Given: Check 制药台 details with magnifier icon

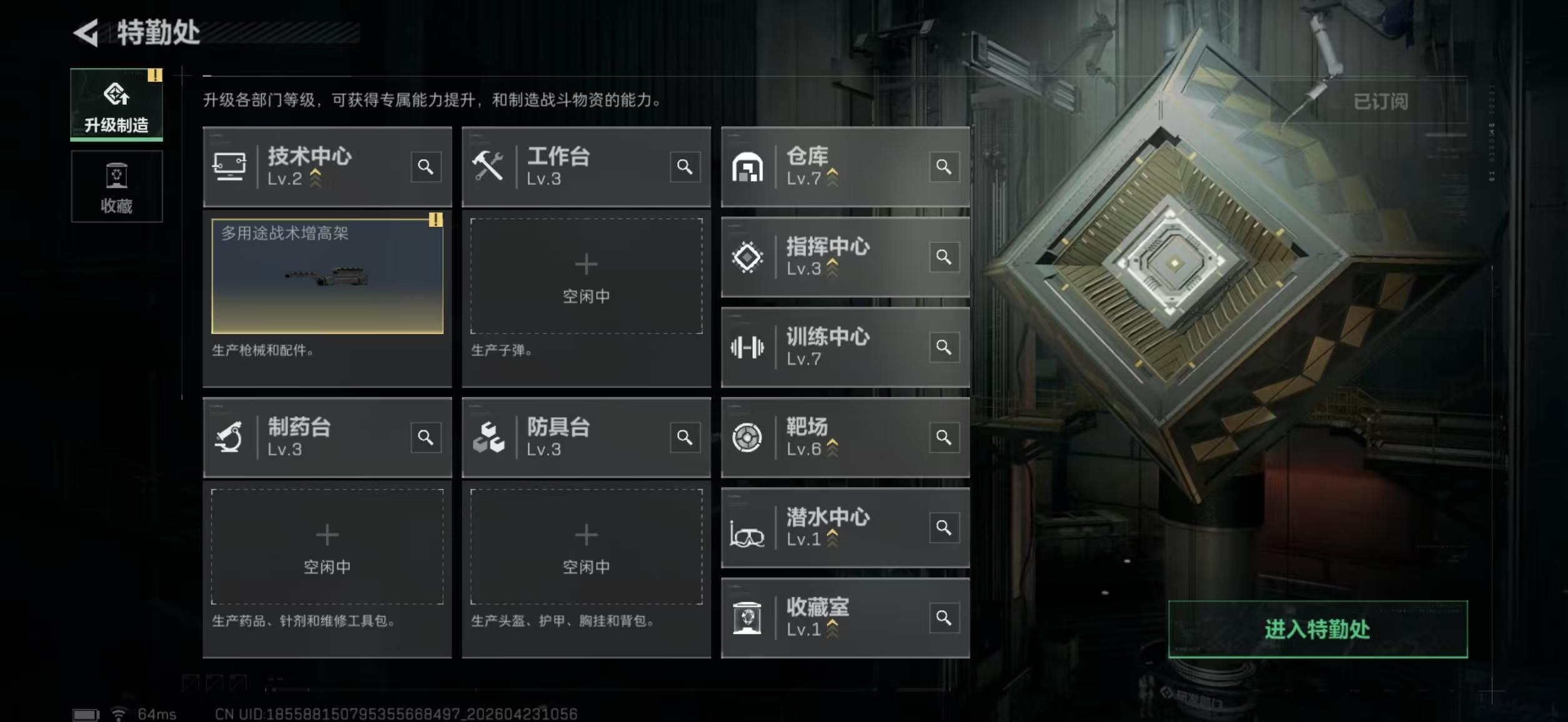Looking at the screenshot, I should [x=425, y=437].
